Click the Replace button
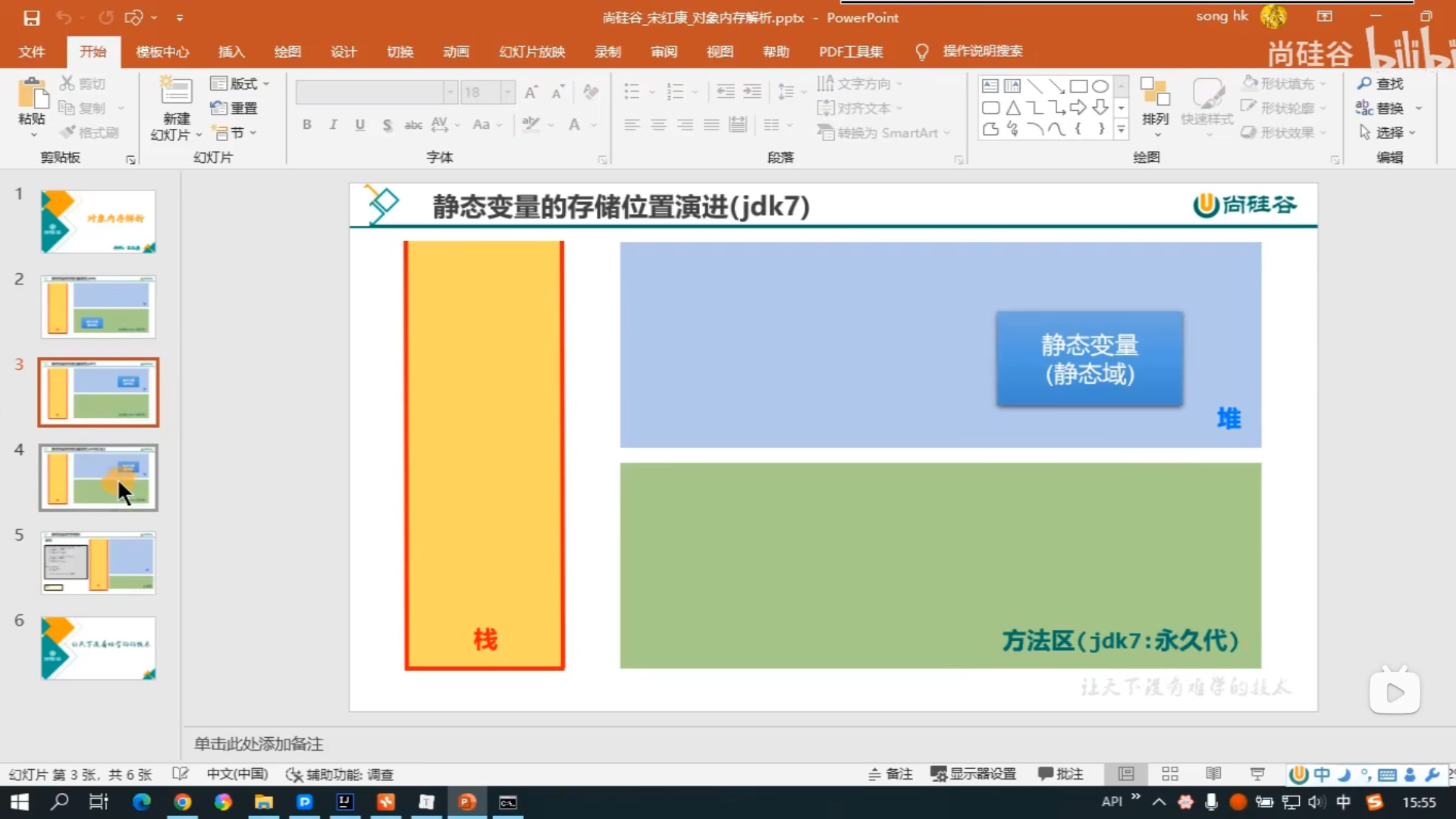1456x819 pixels. [1380, 108]
